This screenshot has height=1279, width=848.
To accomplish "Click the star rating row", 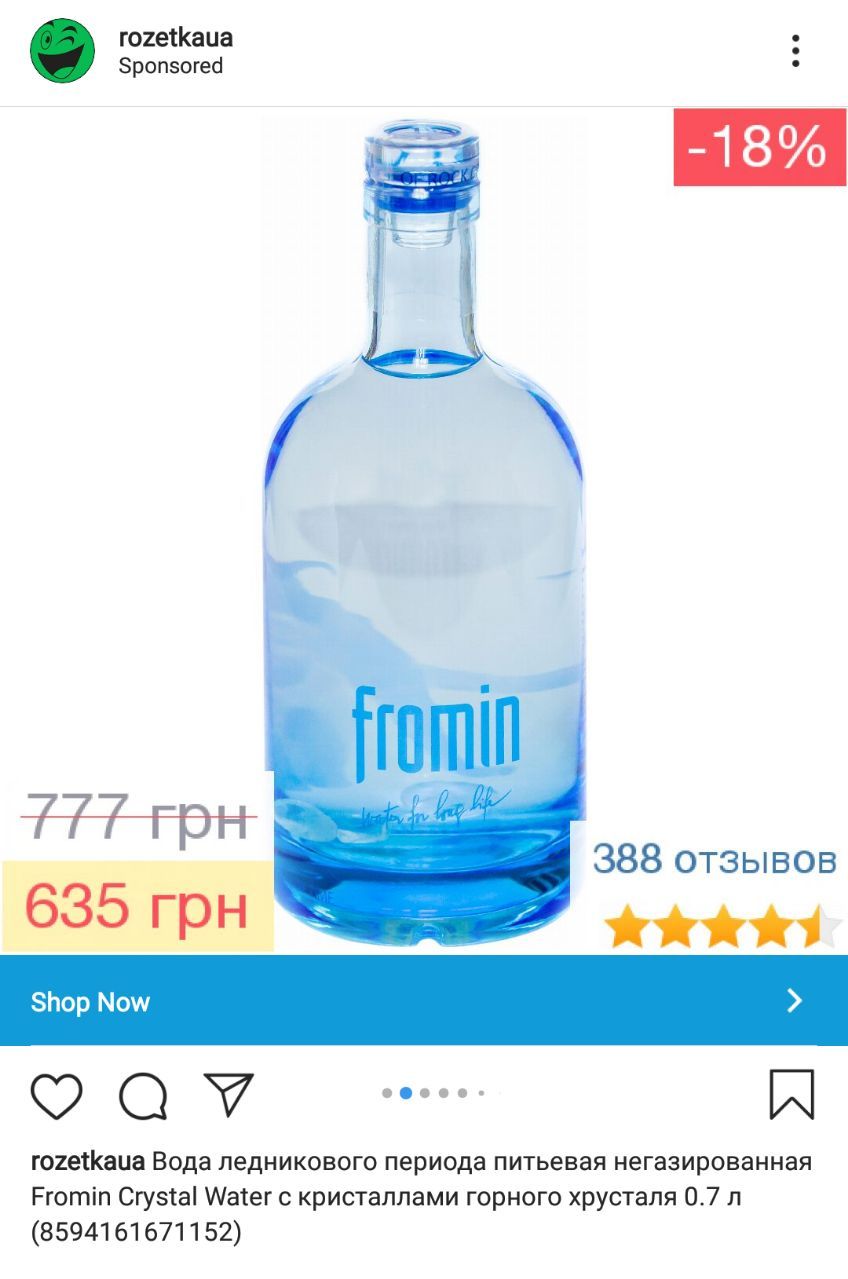I will point(723,926).
